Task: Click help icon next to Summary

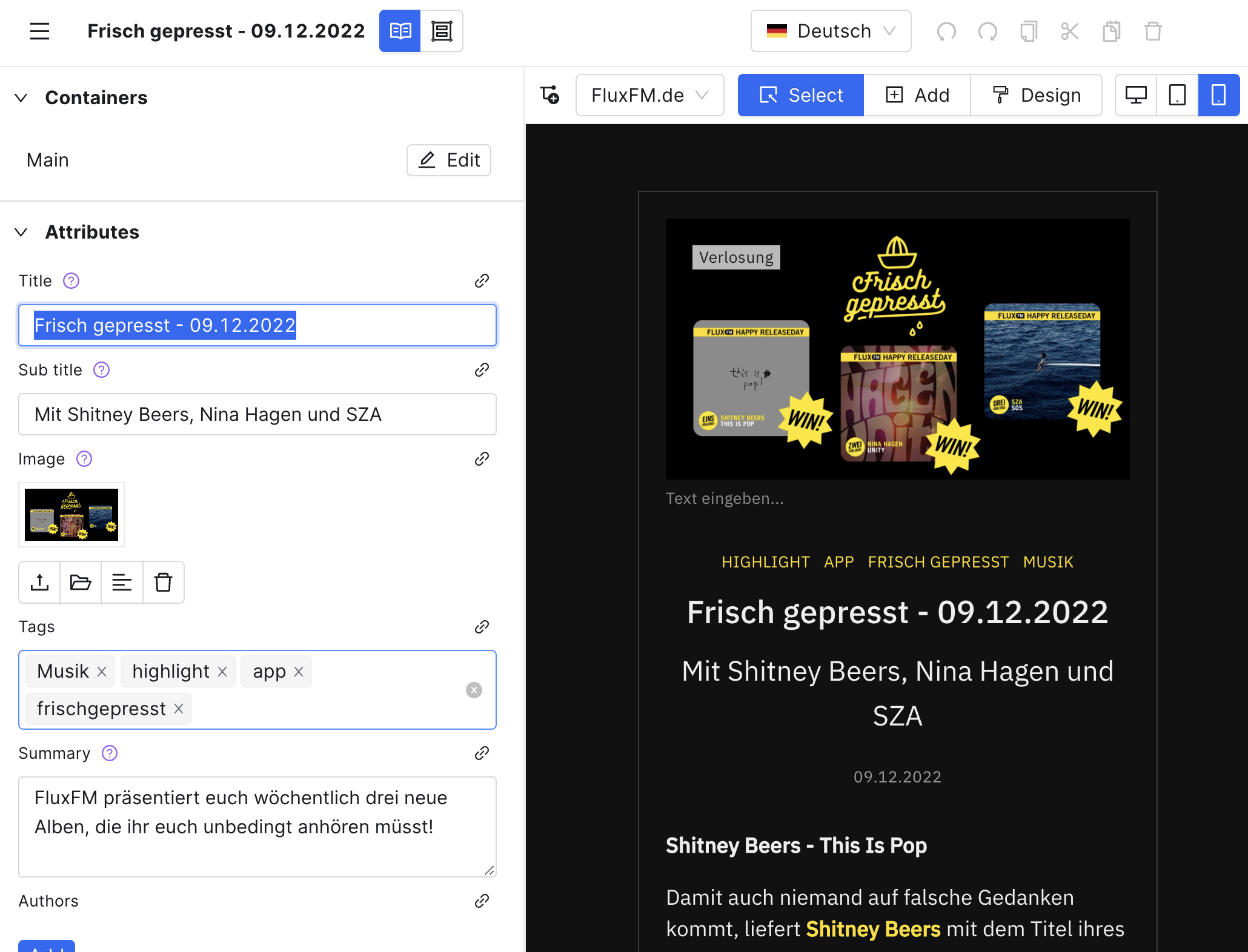Action: 110,753
